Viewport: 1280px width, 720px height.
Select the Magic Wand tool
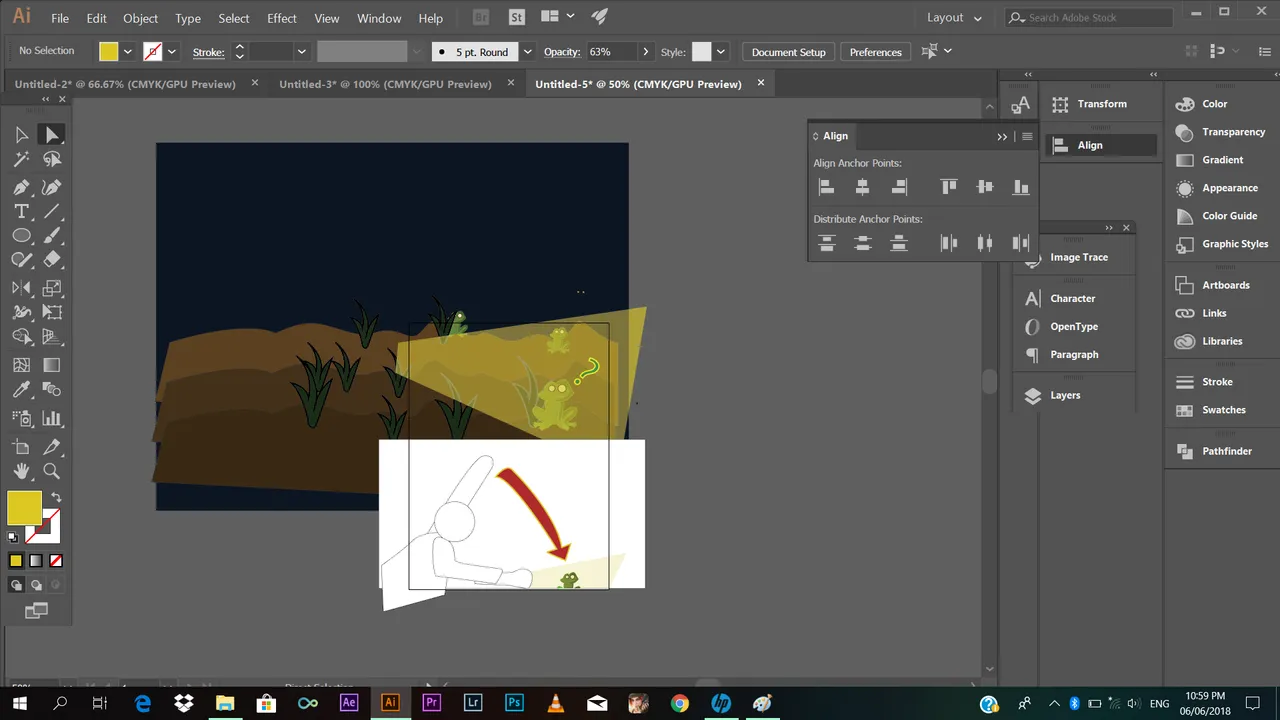coord(21,160)
